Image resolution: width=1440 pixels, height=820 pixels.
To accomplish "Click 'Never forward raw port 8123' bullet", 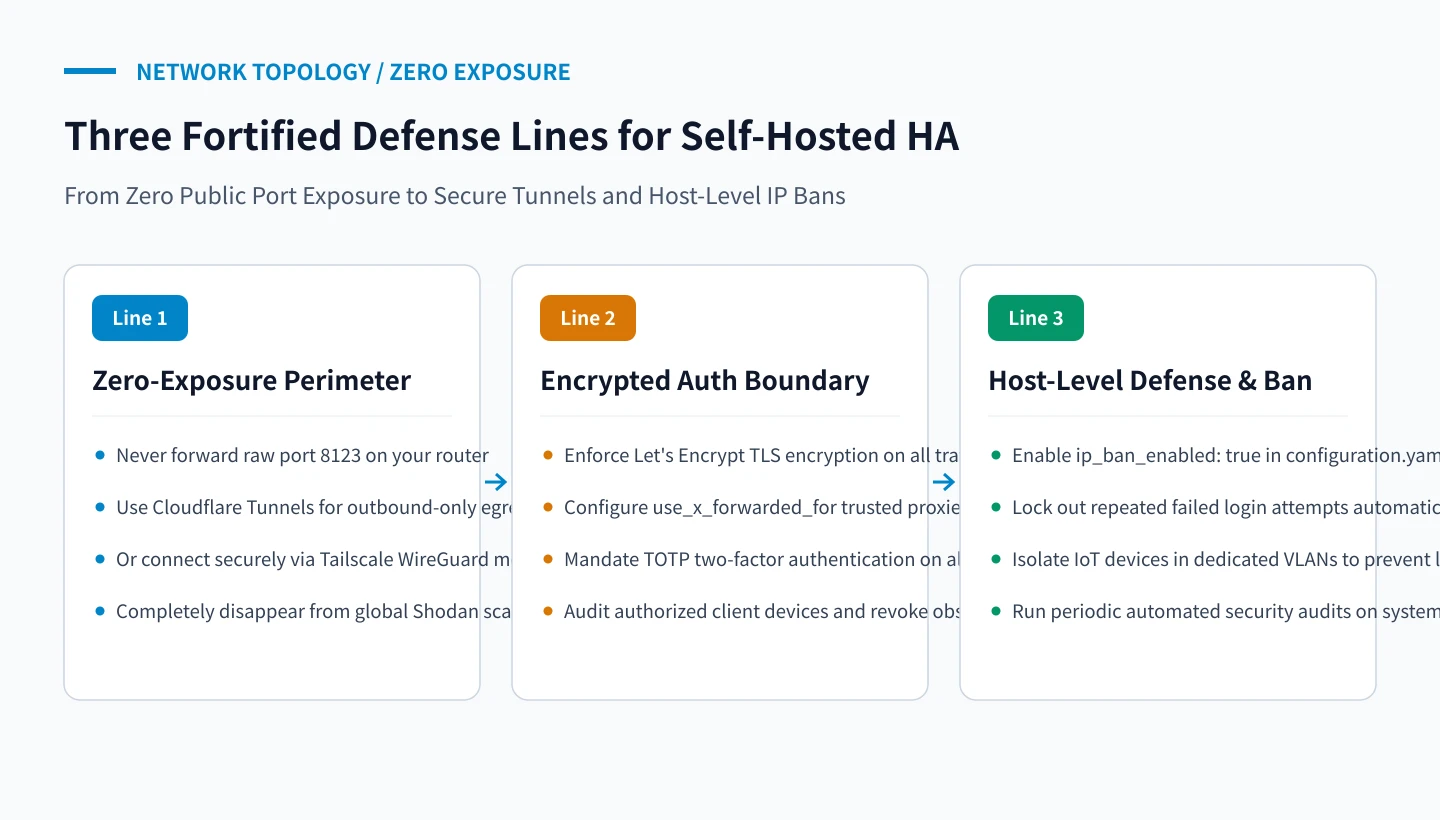I will 302,455.
